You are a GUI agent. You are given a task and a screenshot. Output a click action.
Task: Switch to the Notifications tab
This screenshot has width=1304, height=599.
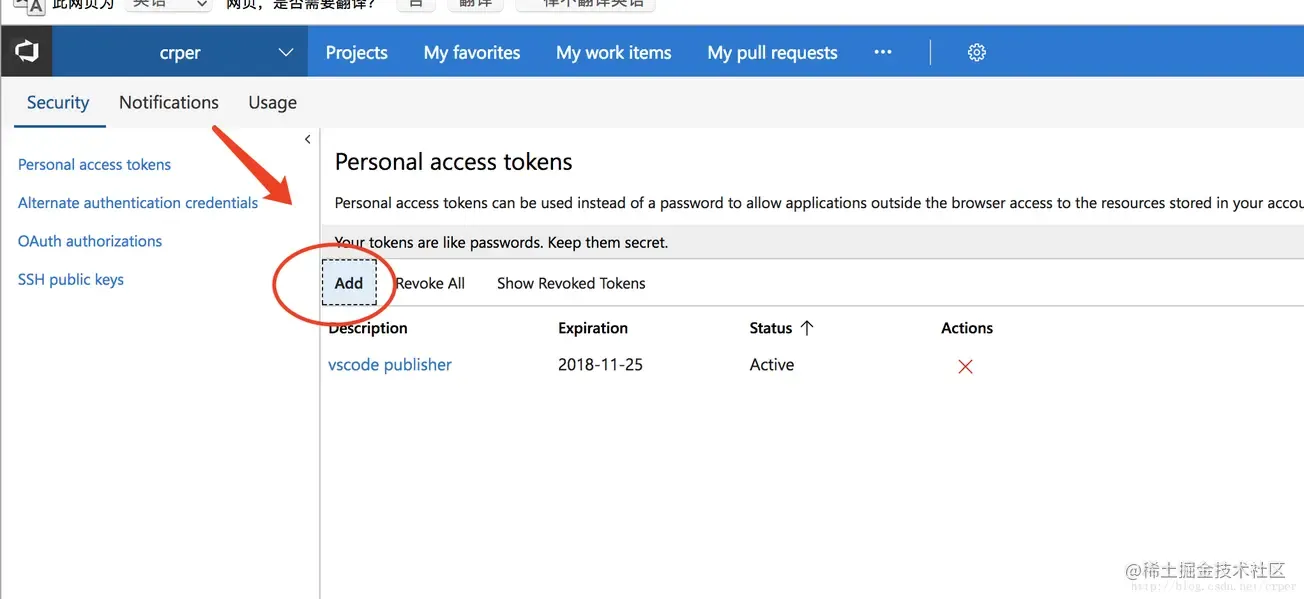pyautogui.click(x=169, y=102)
